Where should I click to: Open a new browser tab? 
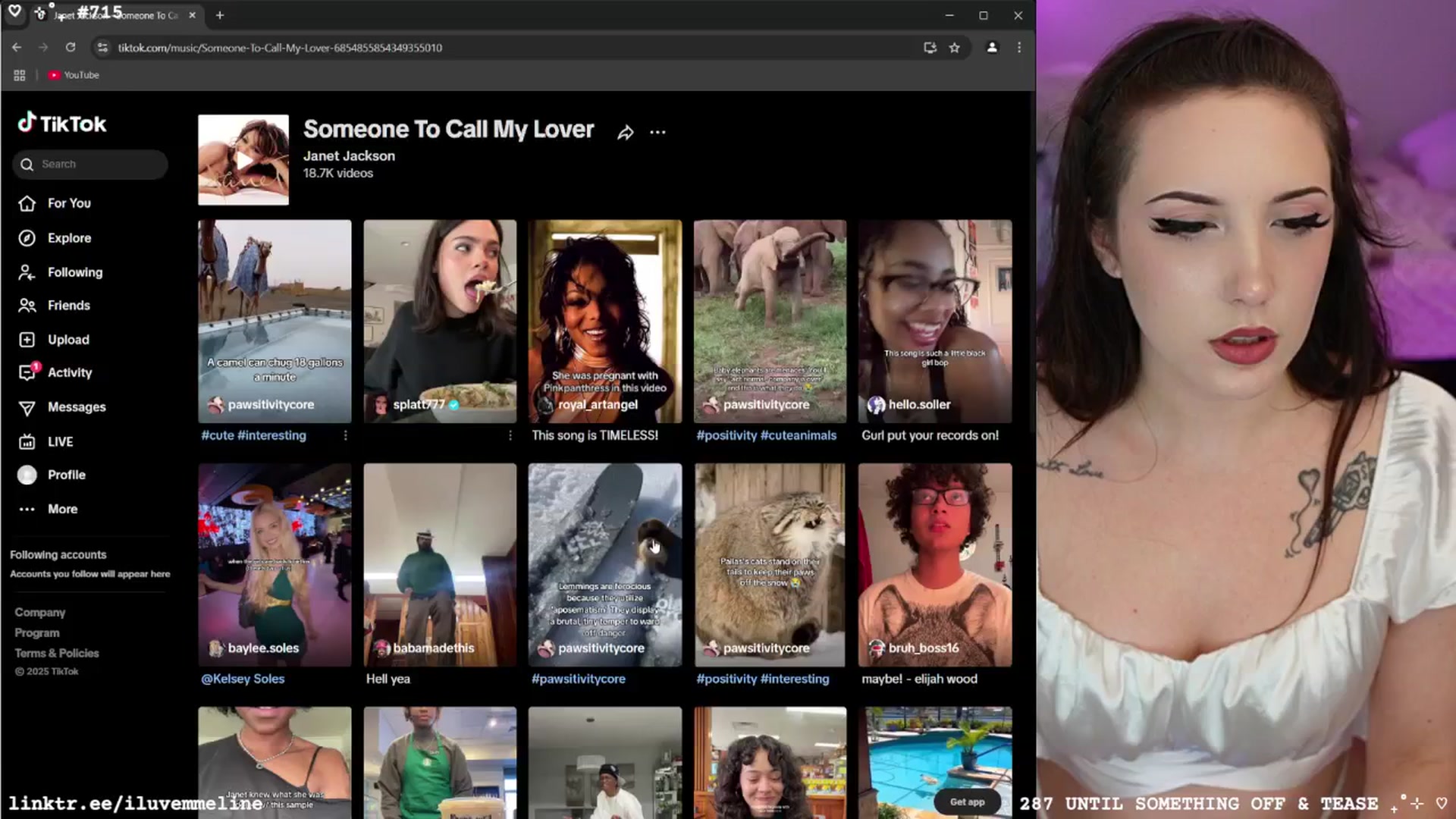[220, 15]
